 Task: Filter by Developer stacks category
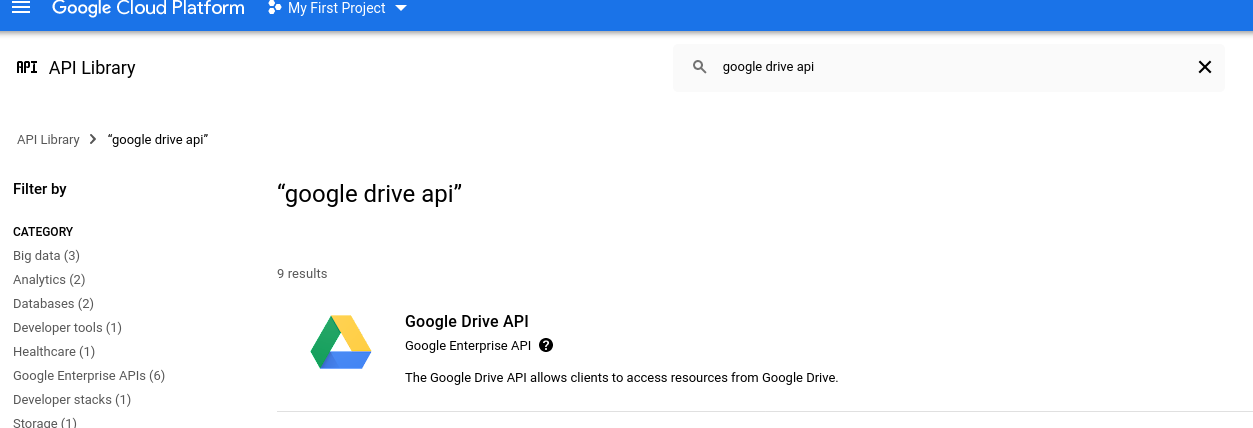click(72, 400)
